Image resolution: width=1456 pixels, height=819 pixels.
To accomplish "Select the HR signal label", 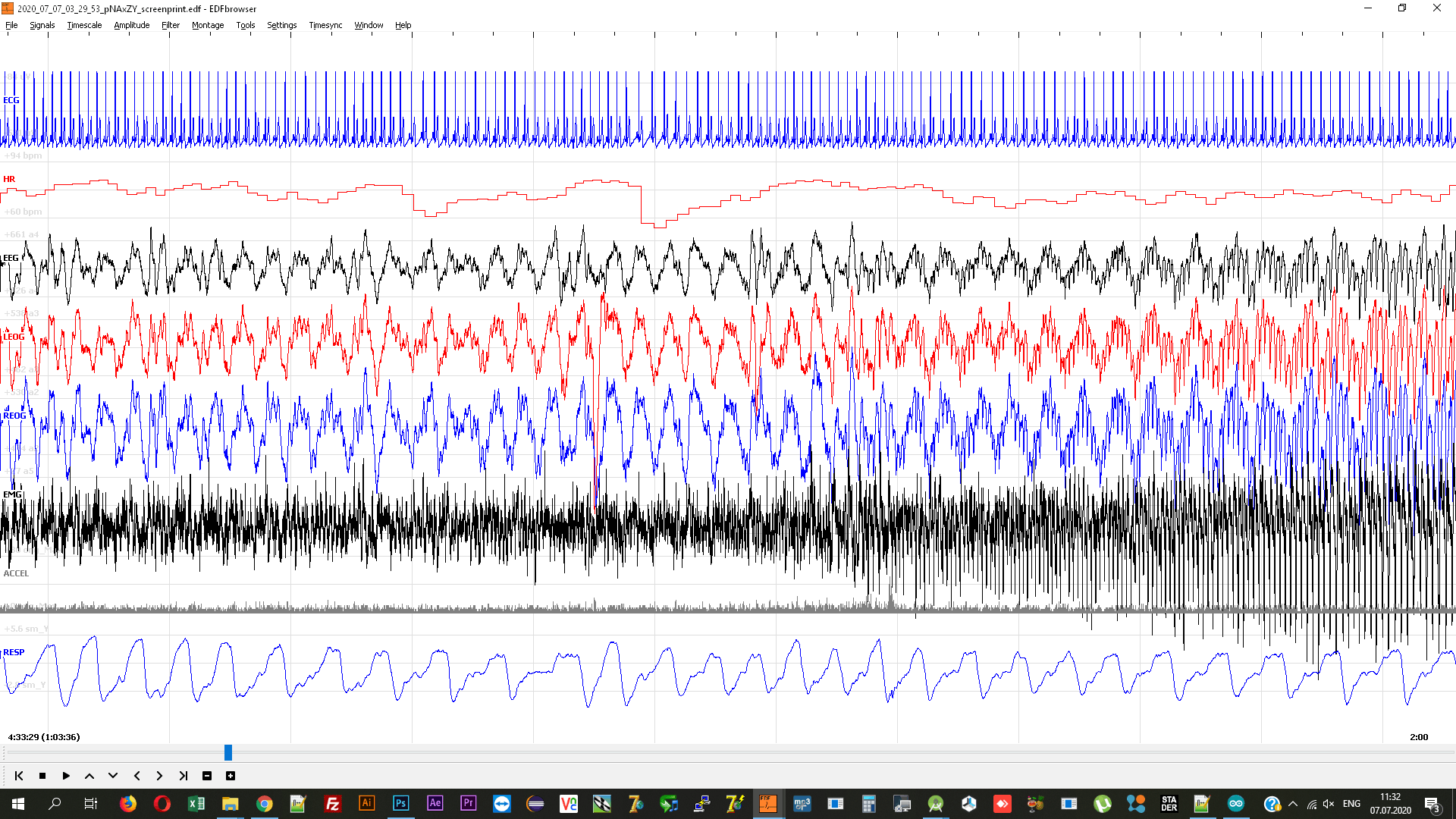I will (x=9, y=179).
